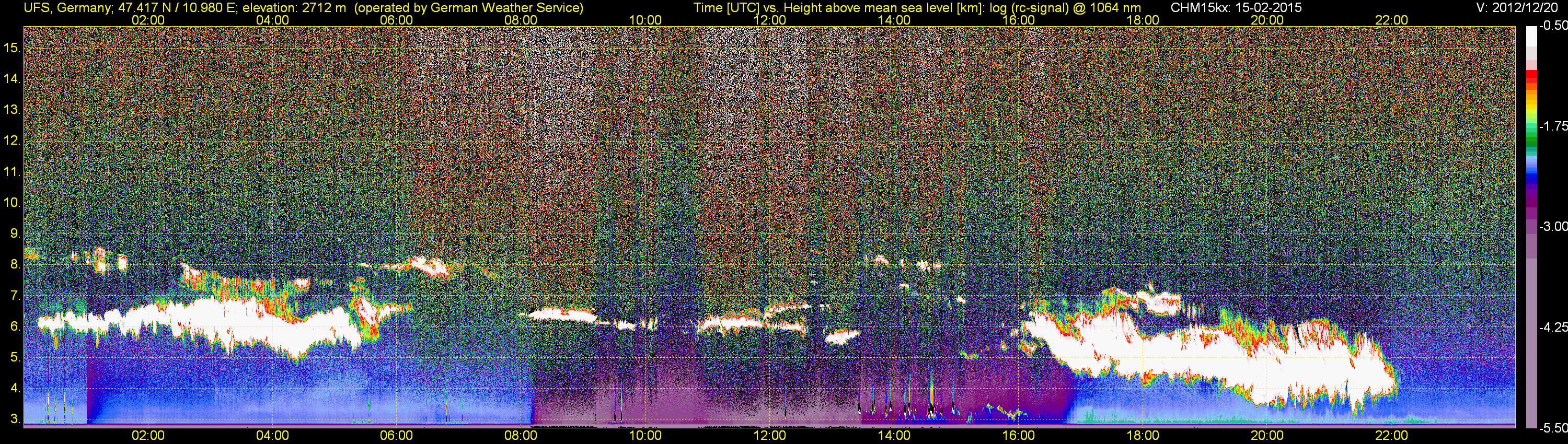The image size is (1568, 444).
Task: Click the height axis label "7."
Action: (x=15, y=296)
